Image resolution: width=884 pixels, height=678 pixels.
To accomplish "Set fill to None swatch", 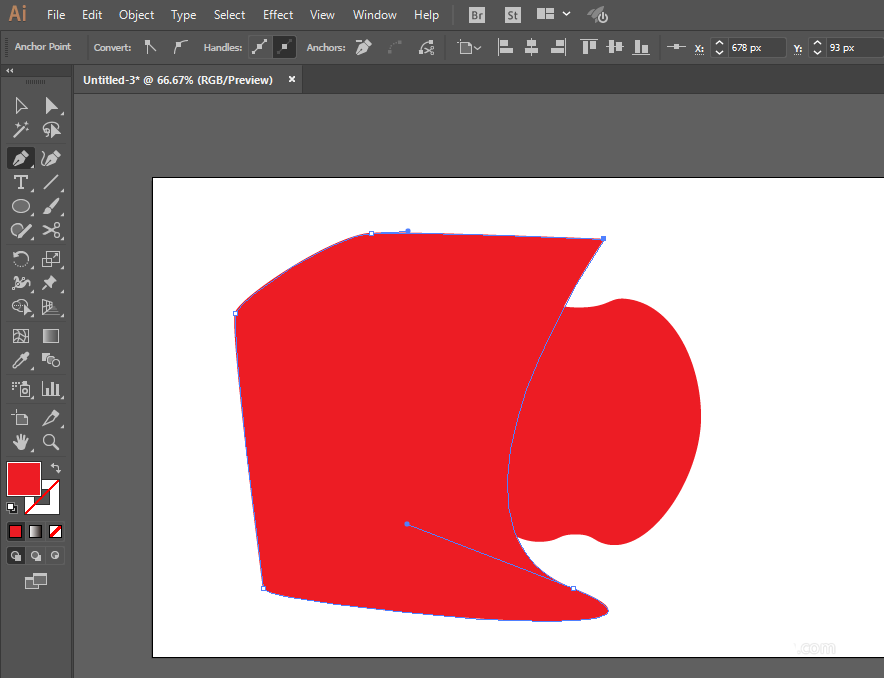I will pyautogui.click(x=55, y=531).
